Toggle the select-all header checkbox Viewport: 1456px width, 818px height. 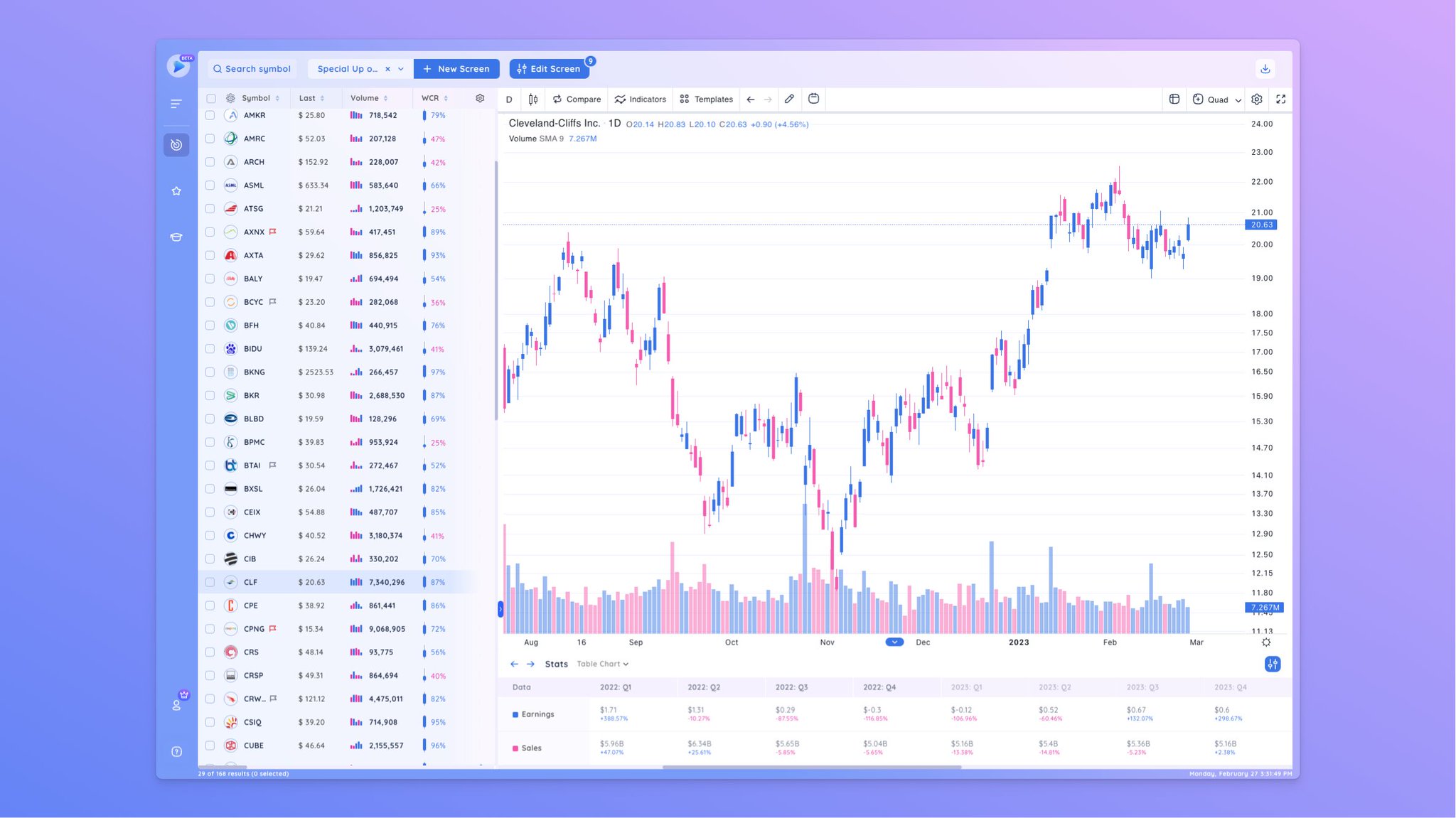pos(211,98)
